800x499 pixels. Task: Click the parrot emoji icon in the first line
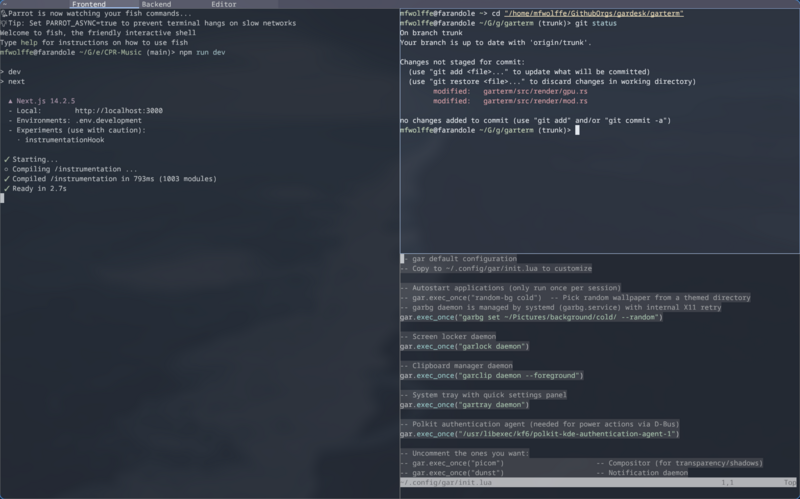tap(4, 14)
